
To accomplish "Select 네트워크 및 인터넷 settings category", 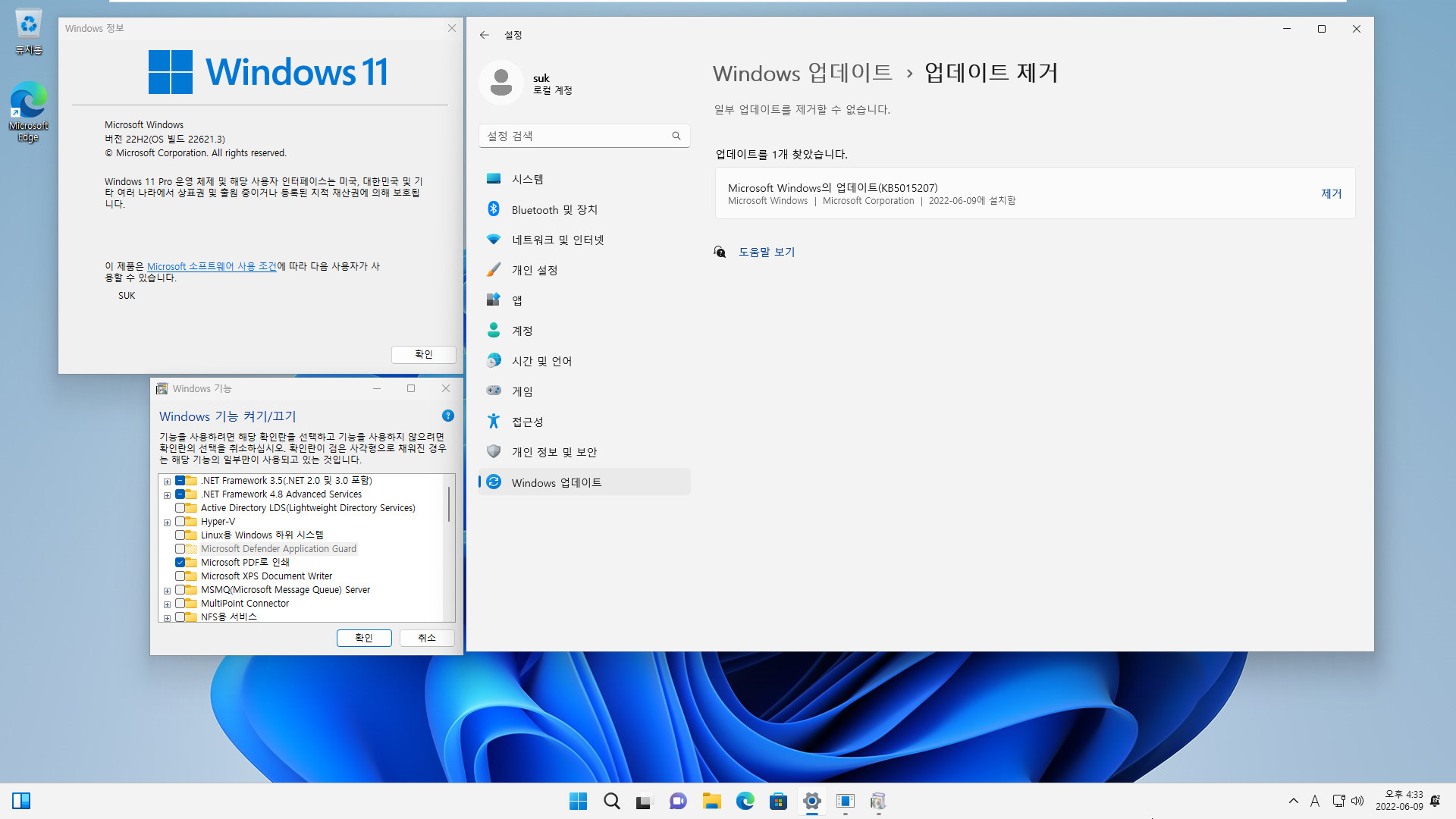I will [584, 240].
